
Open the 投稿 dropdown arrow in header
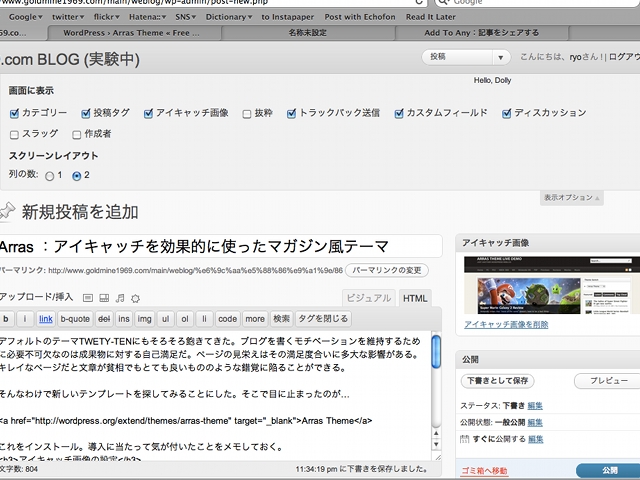(500, 58)
